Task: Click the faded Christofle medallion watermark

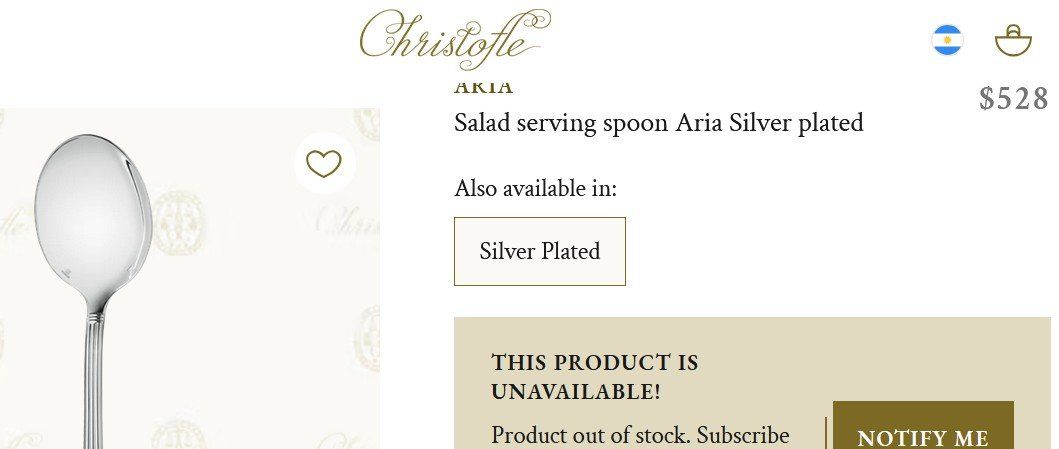Action: 177,223
